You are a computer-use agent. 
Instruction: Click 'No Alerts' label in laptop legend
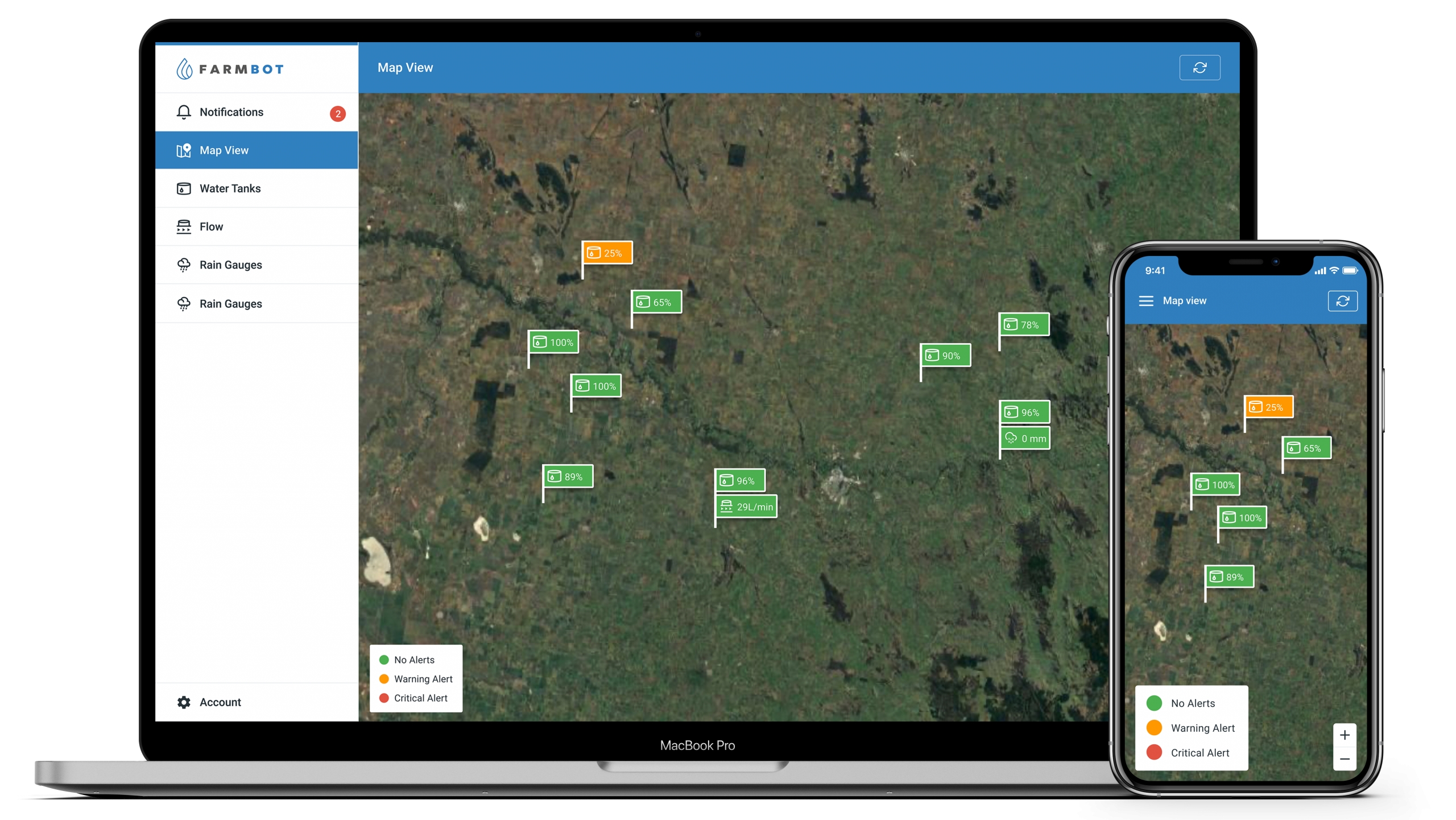click(414, 660)
